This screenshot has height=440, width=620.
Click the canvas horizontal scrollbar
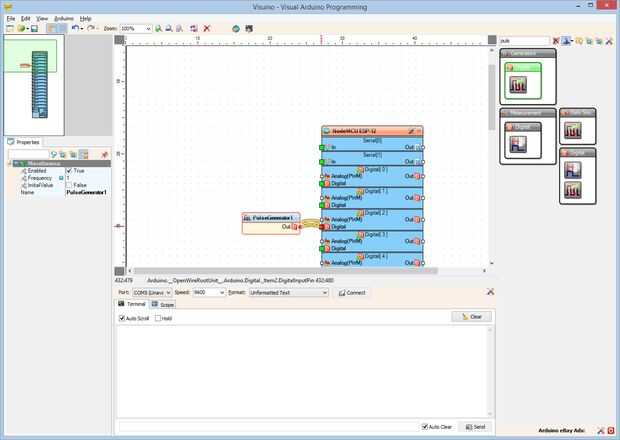point(285,271)
